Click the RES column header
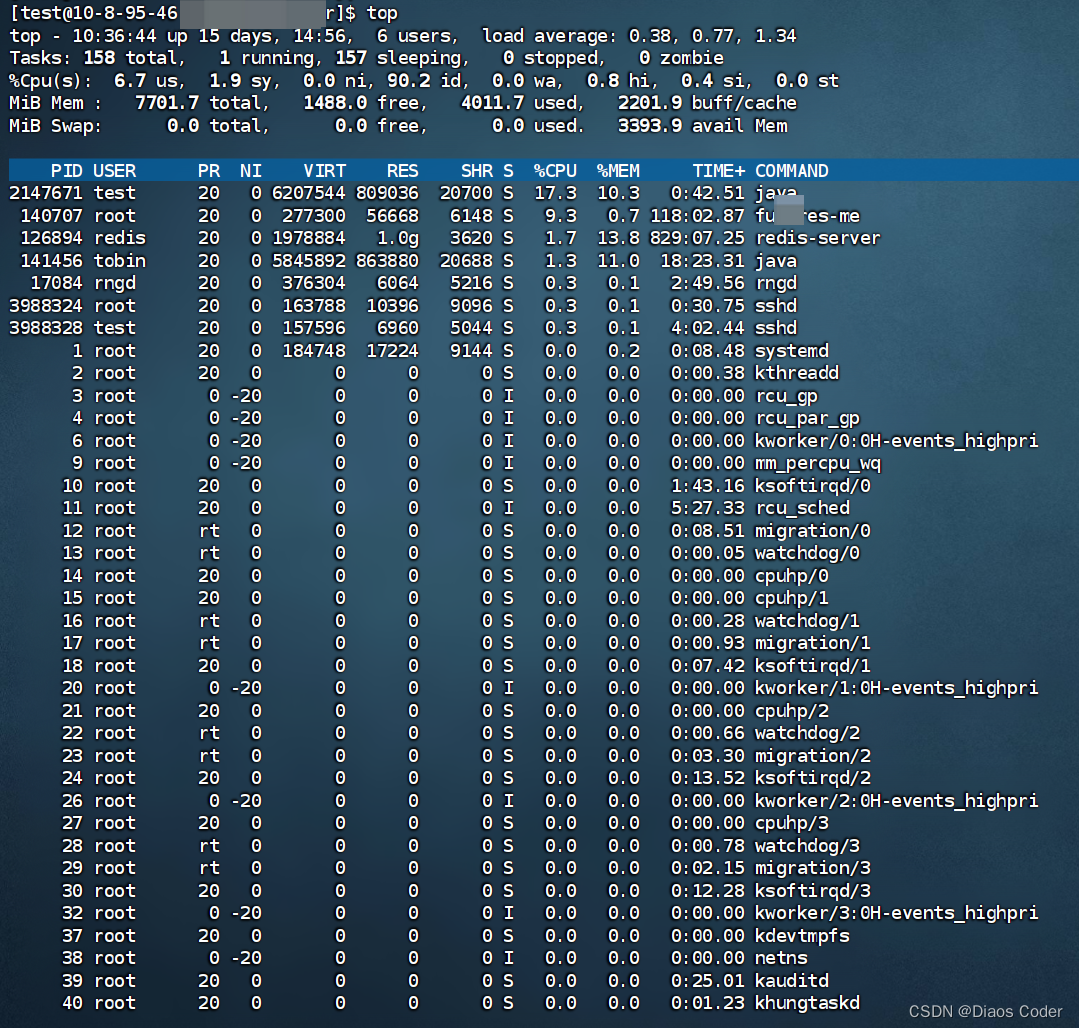This screenshot has width=1079, height=1028. (x=403, y=171)
